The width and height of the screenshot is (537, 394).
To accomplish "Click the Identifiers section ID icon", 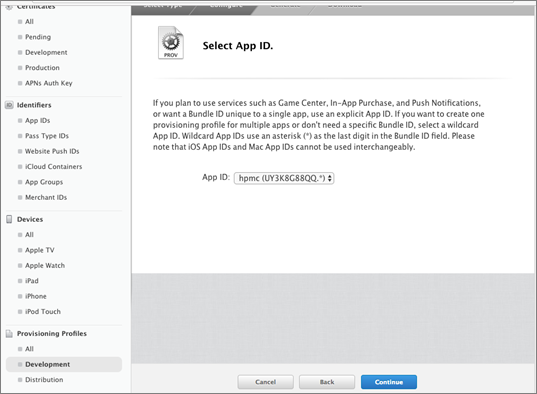I will (9, 105).
